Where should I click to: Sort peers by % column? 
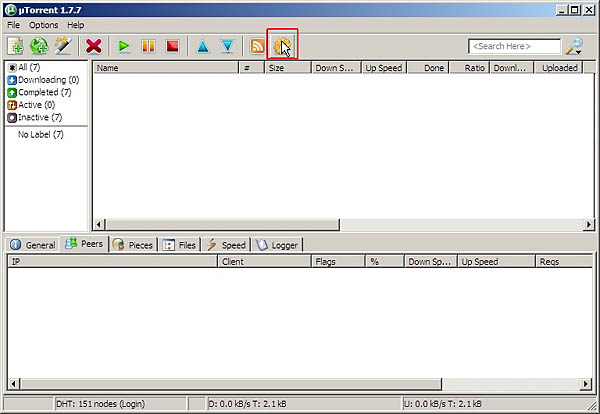click(x=385, y=261)
